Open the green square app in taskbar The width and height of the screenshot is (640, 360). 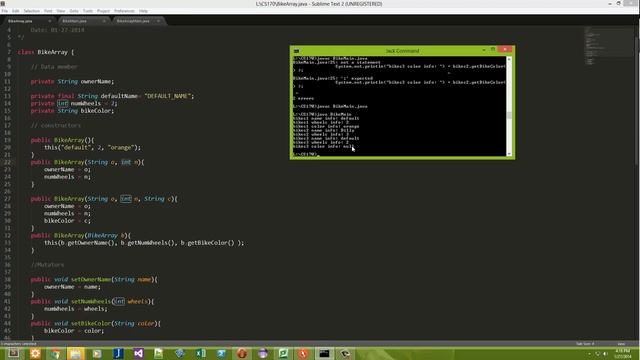(283, 353)
